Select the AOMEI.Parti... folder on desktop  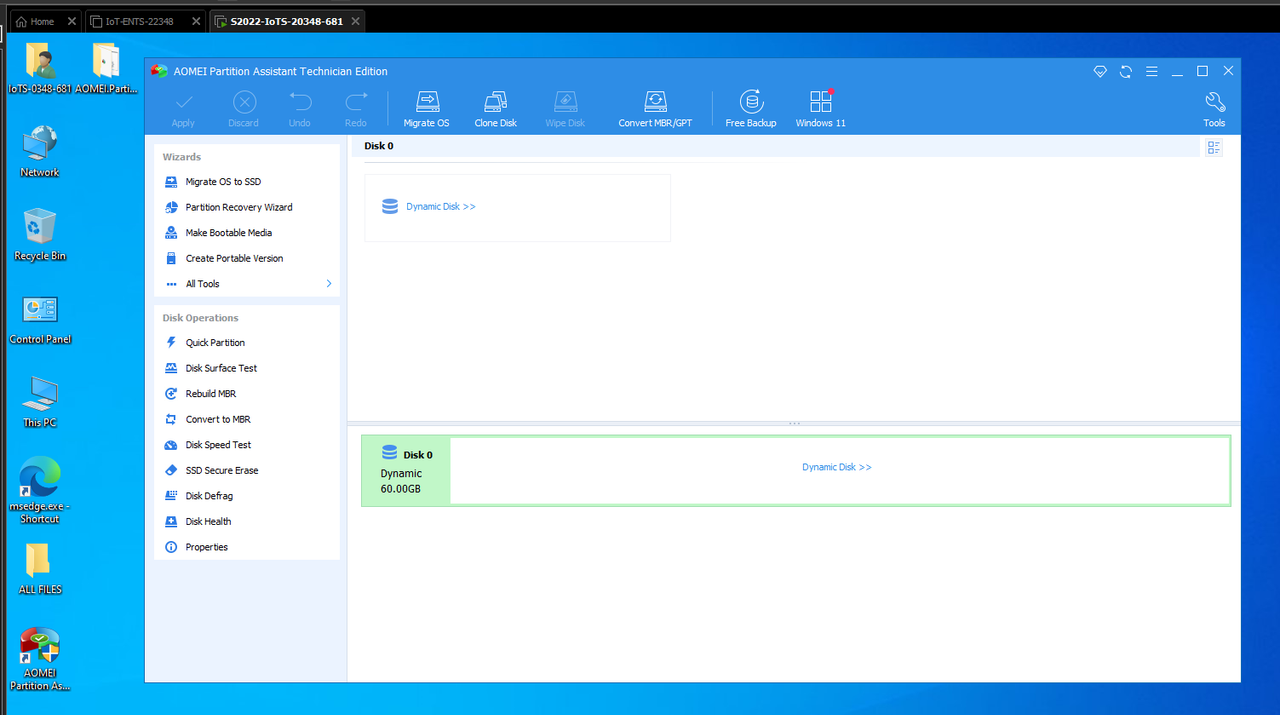[106, 68]
